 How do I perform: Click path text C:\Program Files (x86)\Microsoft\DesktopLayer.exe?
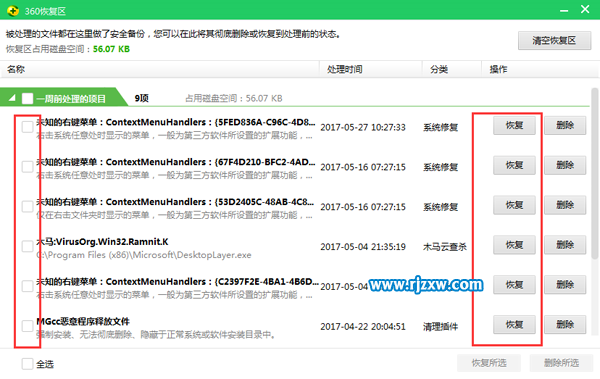144,255
